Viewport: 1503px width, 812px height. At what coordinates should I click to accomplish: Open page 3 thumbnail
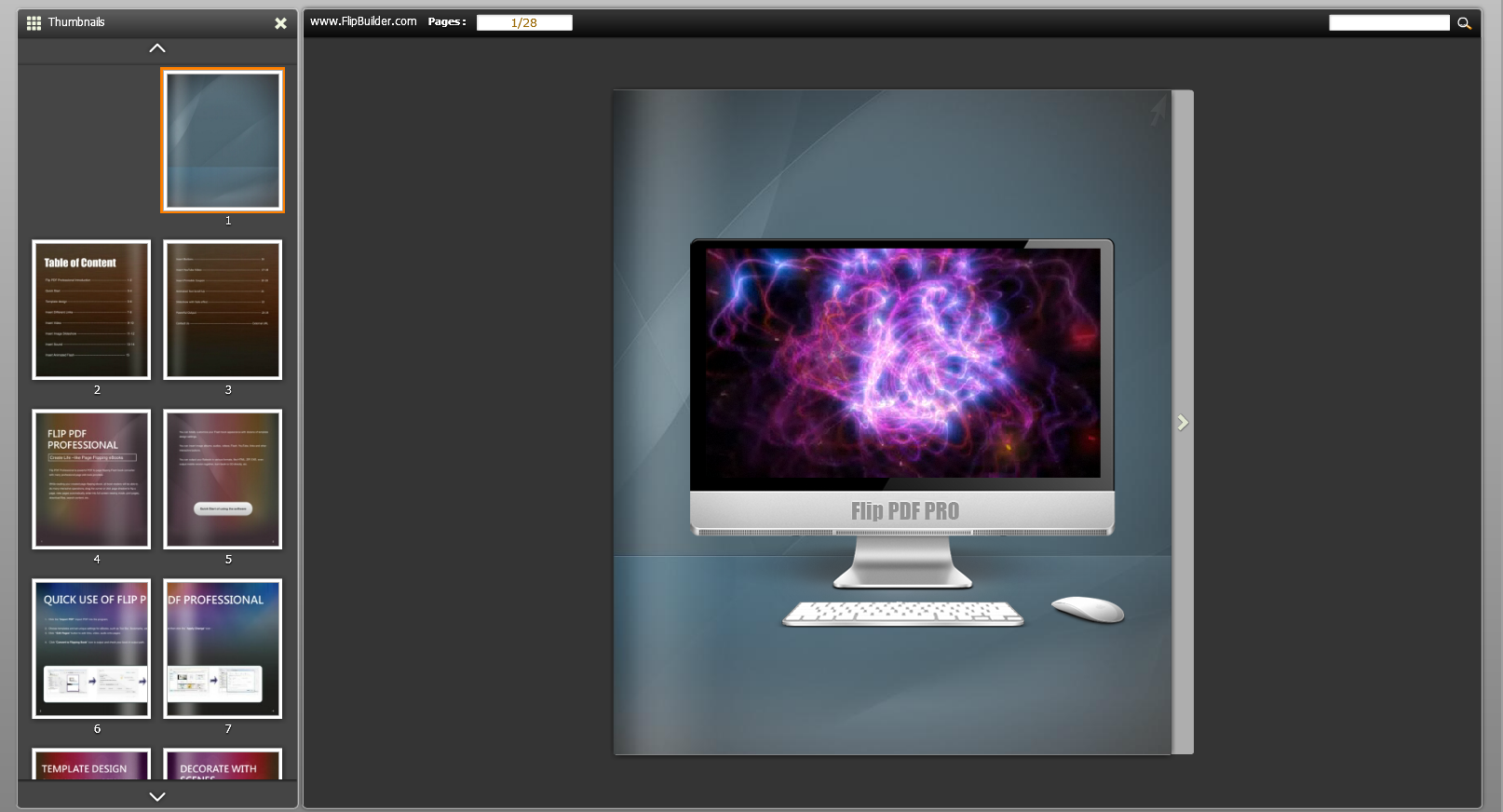[x=223, y=310]
